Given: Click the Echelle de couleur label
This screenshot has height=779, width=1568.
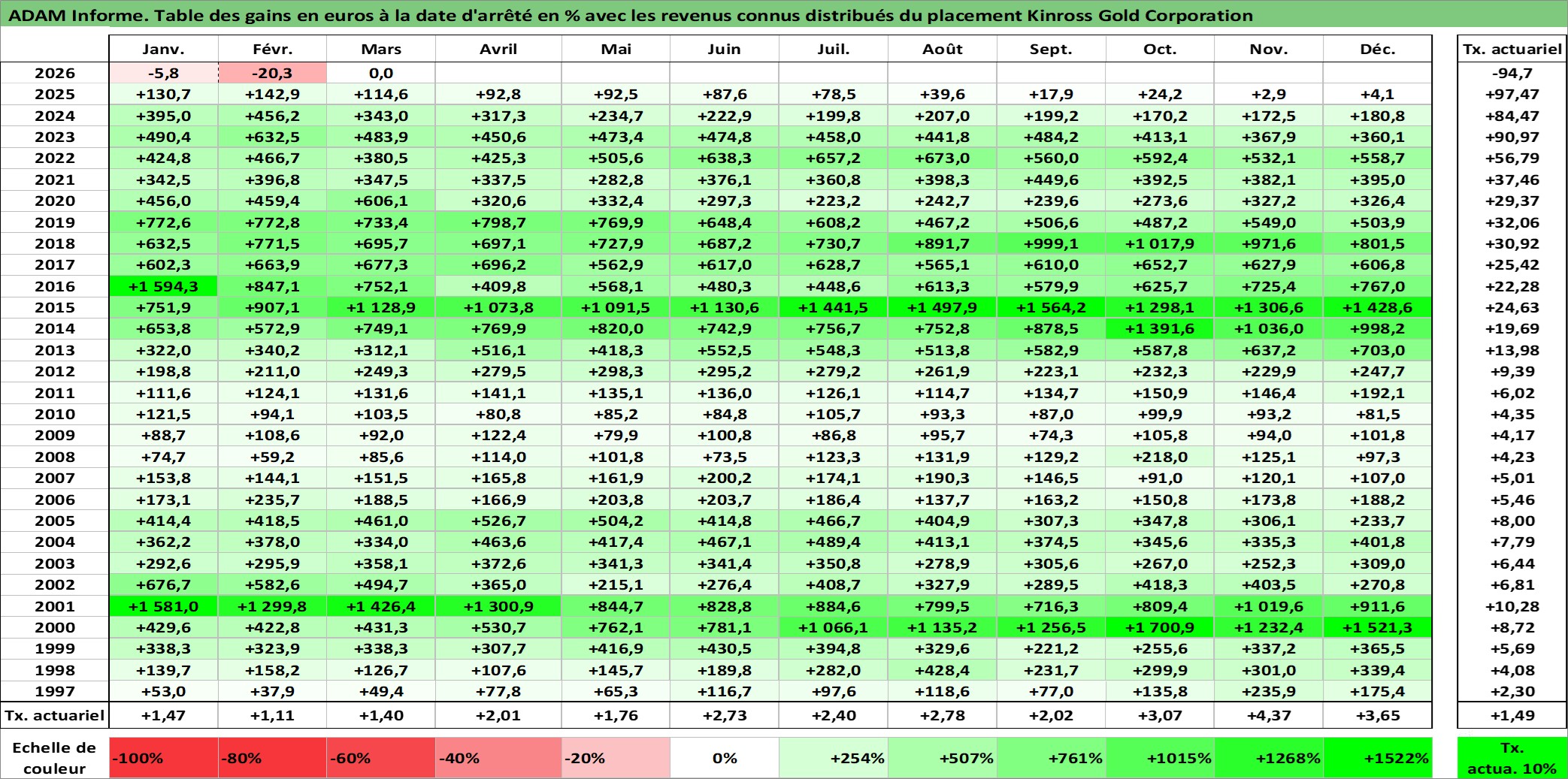Looking at the screenshot, I should 54,758.
